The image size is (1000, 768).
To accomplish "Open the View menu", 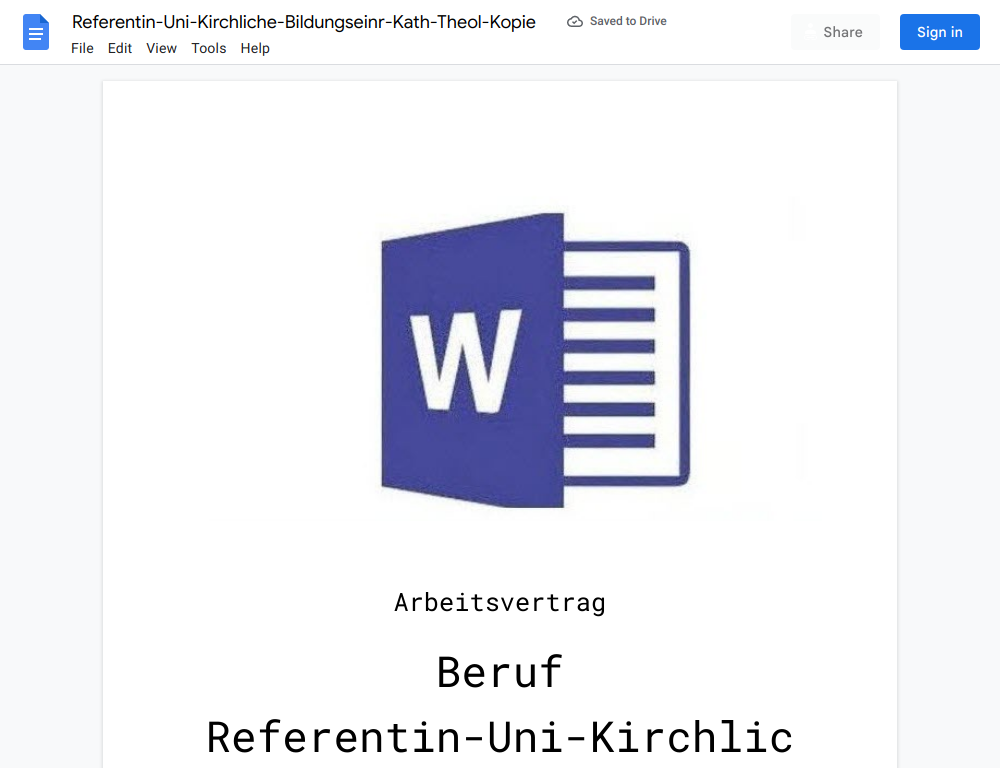I will coord(161,48).
